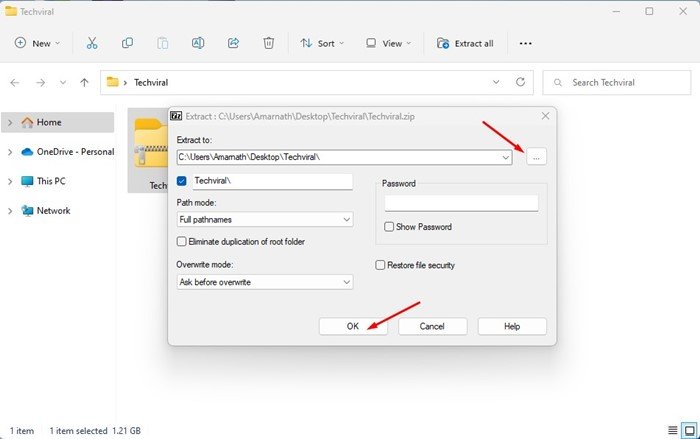Click the Extract all button
This screenshot has height=439, width=700.
pos(465,43)
